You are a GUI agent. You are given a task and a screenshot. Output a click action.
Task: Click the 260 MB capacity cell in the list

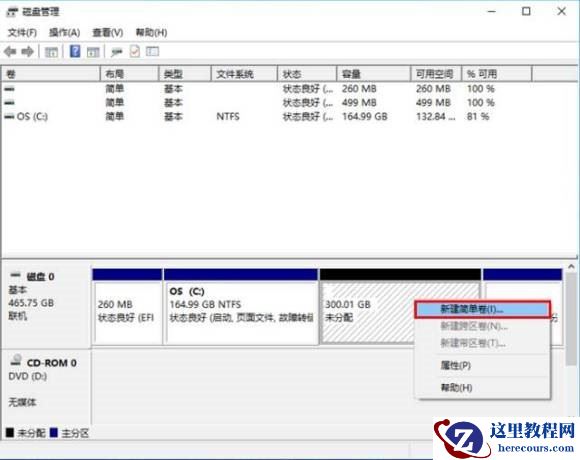[x=359, y=89]
